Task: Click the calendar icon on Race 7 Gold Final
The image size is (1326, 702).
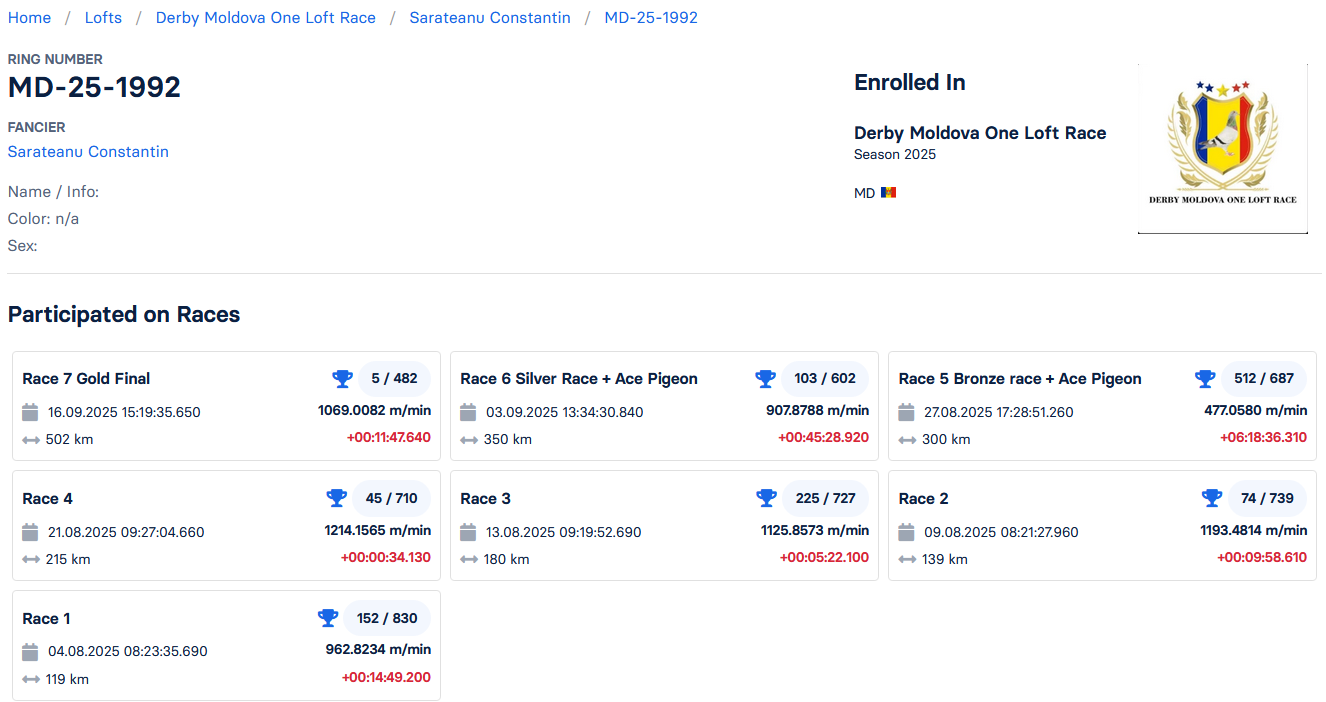Action: click(30, 412)
